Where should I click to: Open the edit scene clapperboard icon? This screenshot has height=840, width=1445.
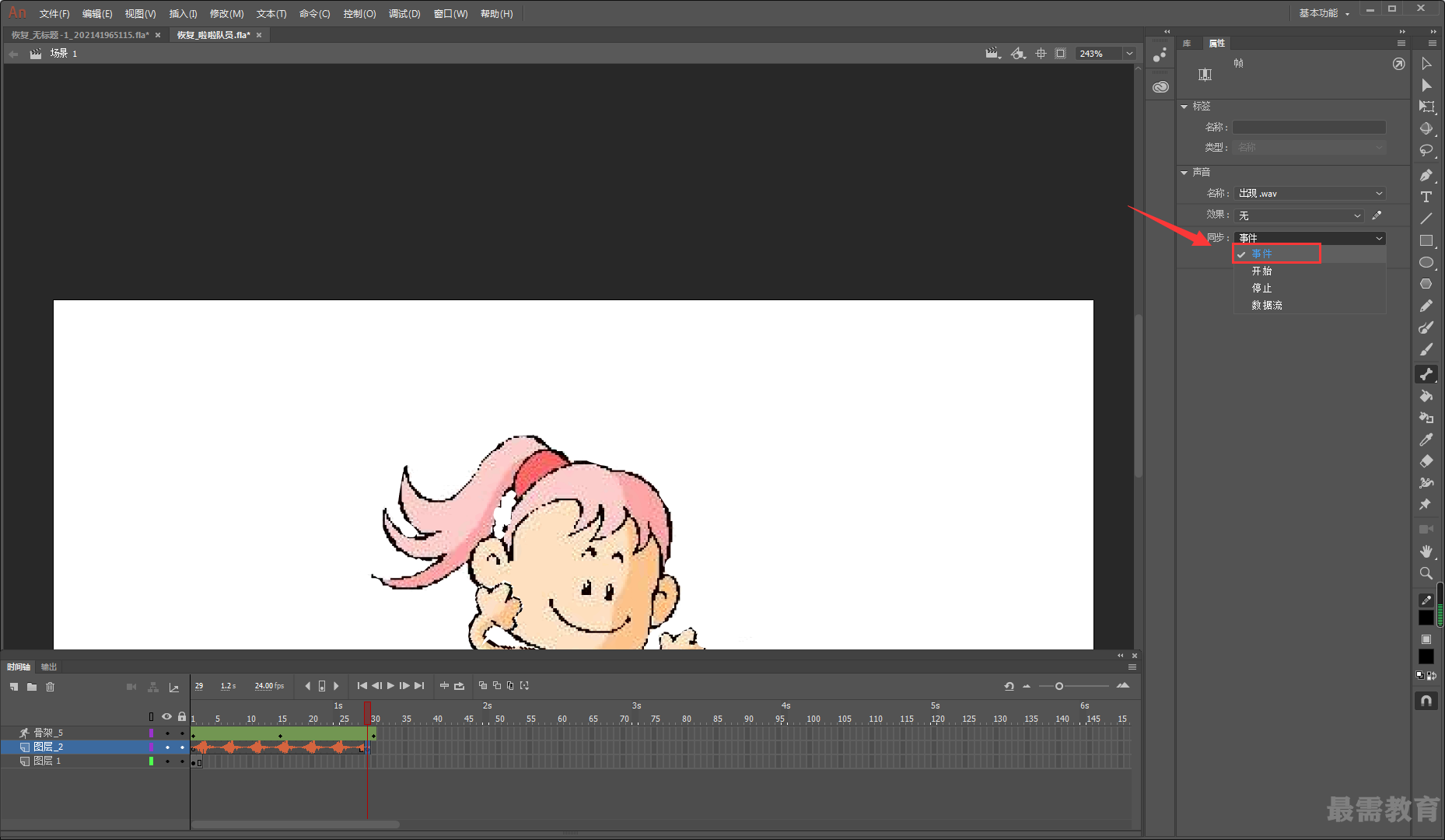tap(992, 54)
